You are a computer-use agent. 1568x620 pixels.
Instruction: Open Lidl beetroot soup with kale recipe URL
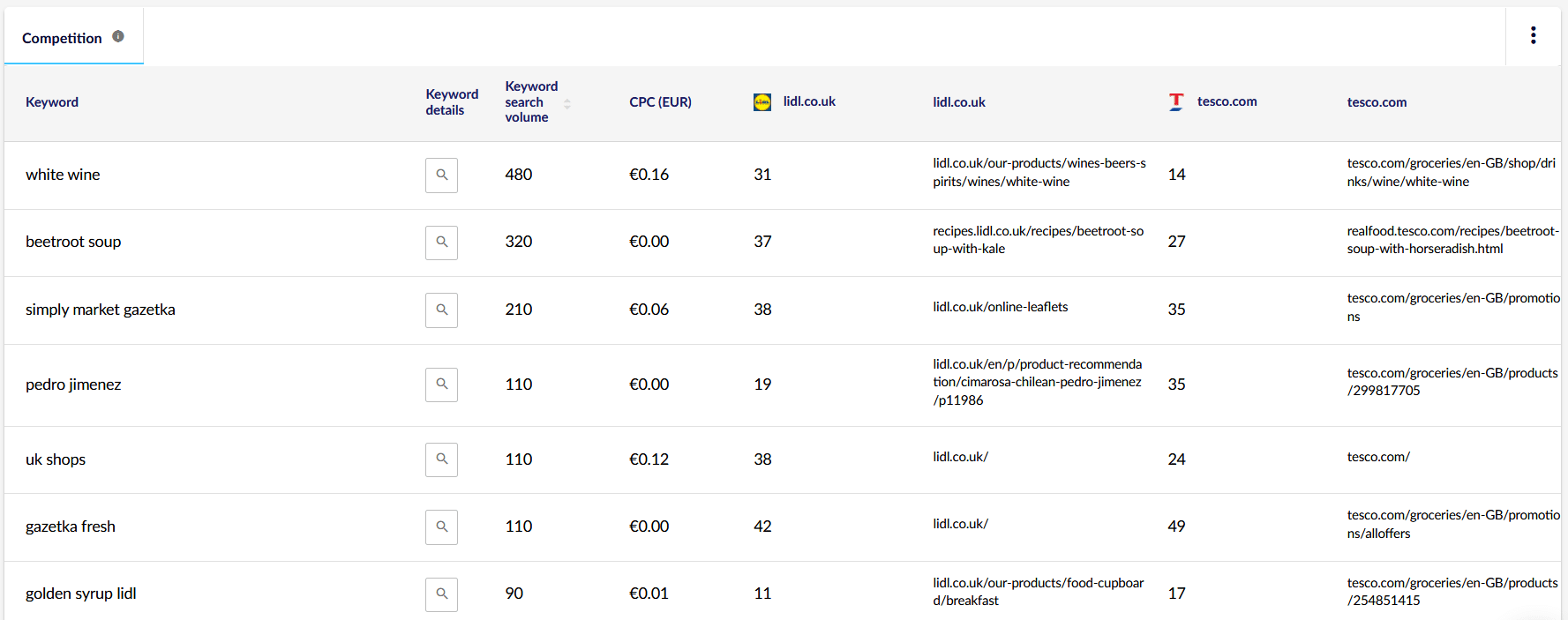tap(1039, 240)
